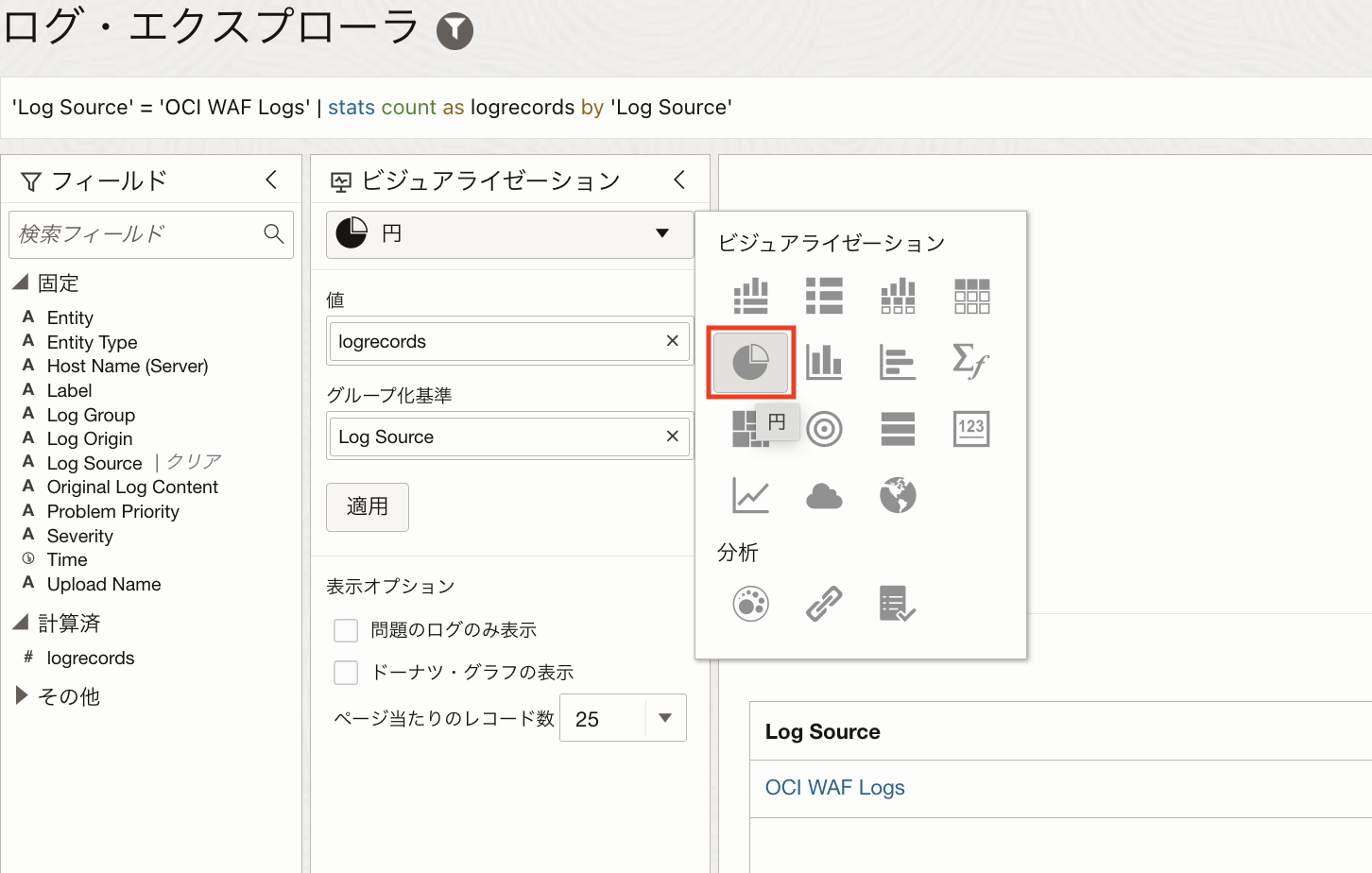Select the pie chart visualization icon

[750, 362]
